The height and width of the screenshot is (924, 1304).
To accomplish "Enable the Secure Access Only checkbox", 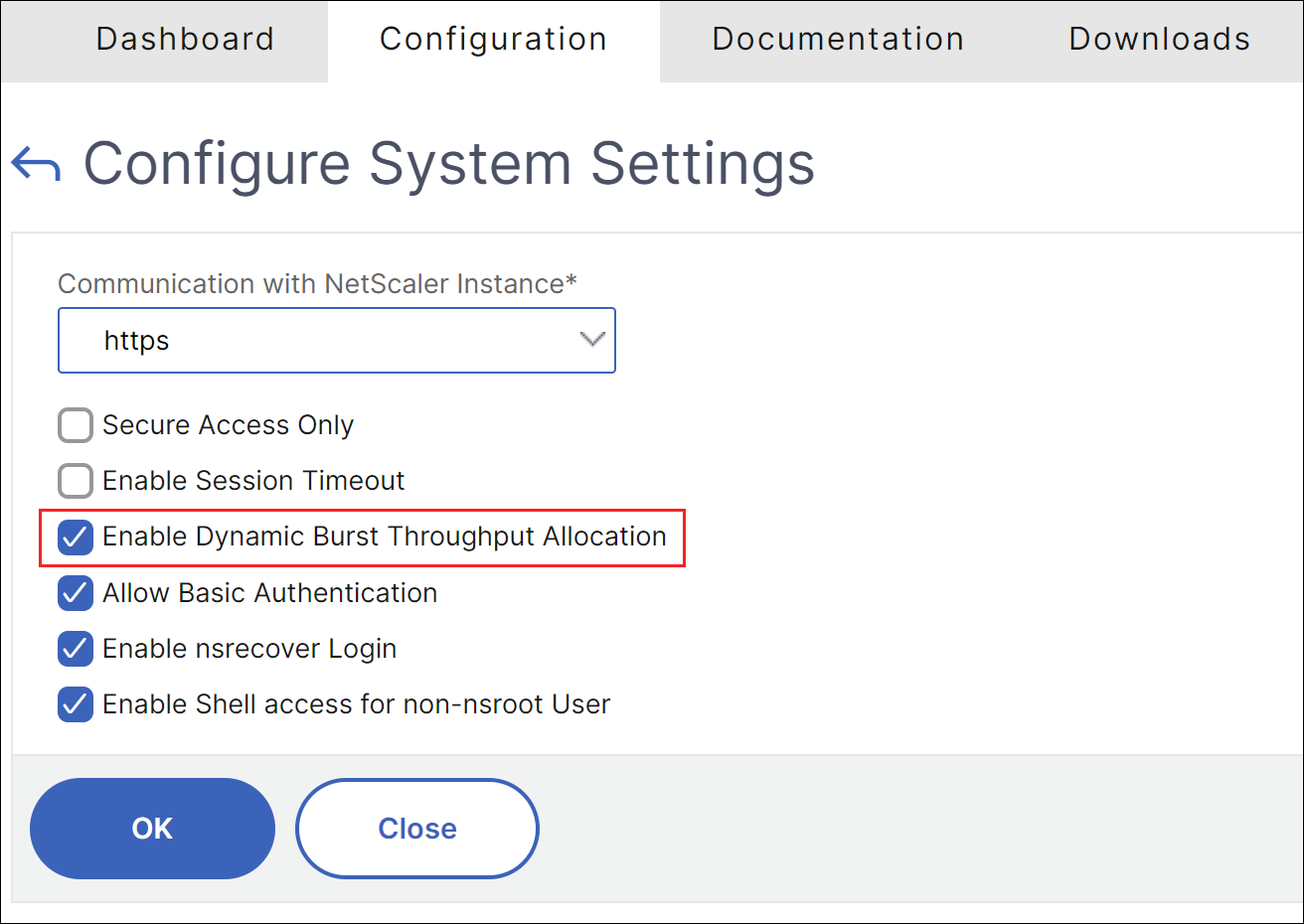I will pos(76,425).
